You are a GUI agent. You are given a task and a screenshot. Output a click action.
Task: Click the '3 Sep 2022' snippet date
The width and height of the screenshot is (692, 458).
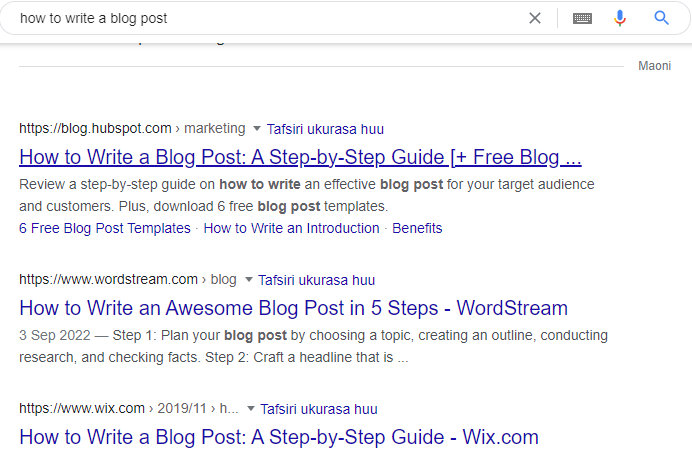(55, 335)
